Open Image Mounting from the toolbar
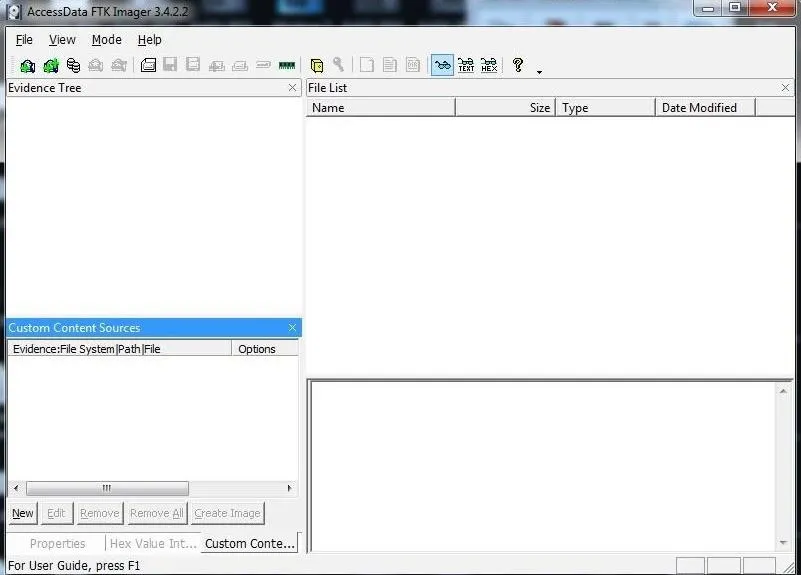The width and height of the screenshot is (801, 575). coord(74,65)
